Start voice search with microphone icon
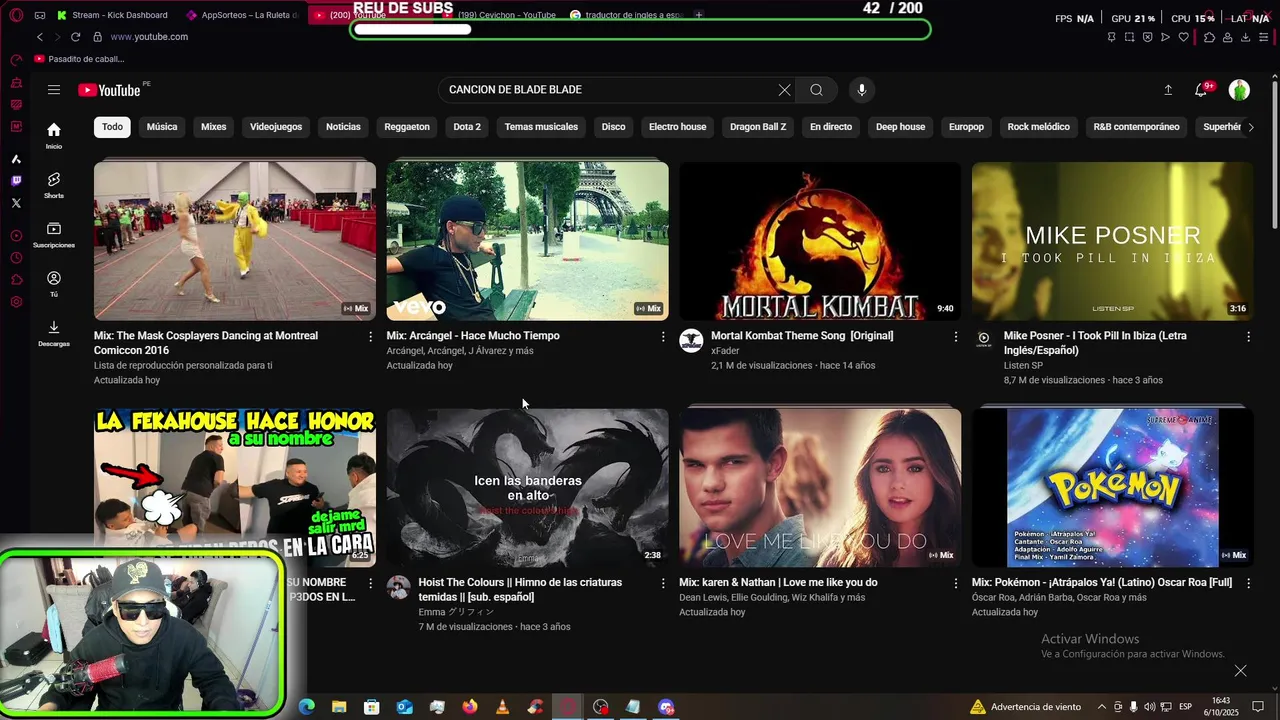1280x720 pixels. 862,90
